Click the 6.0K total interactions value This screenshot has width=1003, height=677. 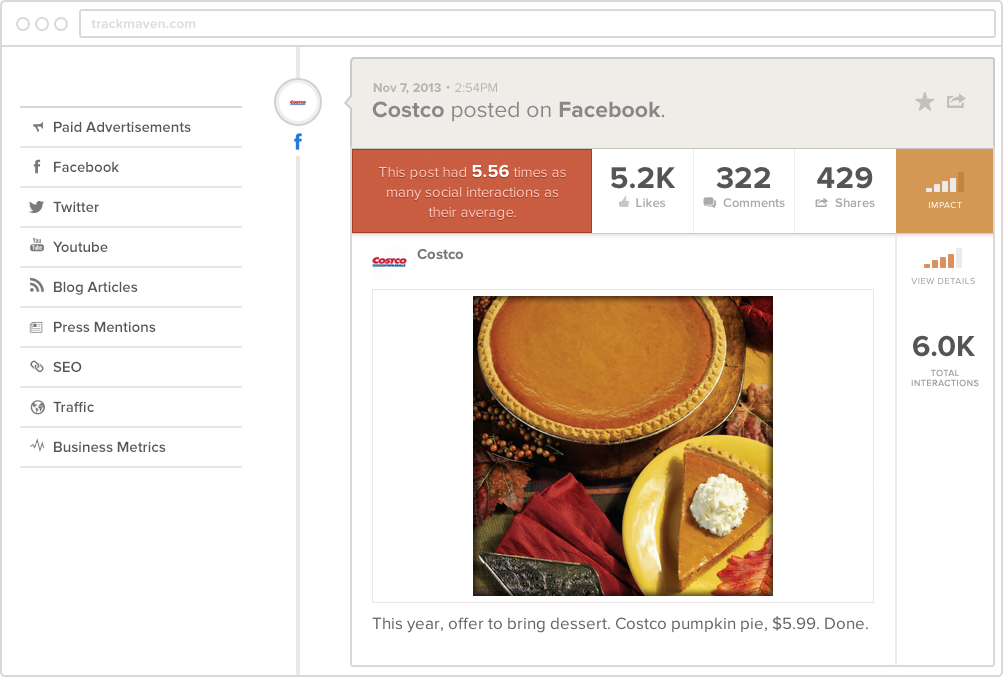click(x=944, y=346)
